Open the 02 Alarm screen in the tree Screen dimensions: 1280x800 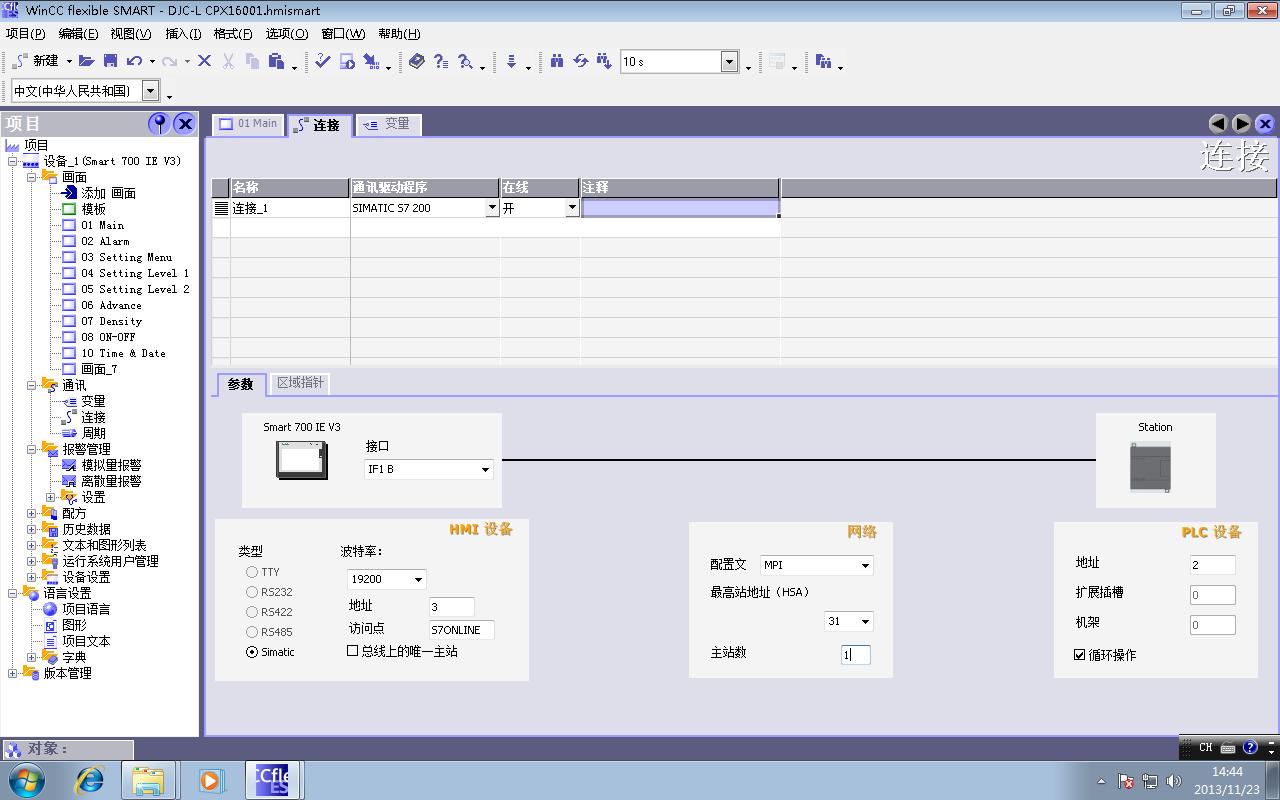tap(105, 241)
